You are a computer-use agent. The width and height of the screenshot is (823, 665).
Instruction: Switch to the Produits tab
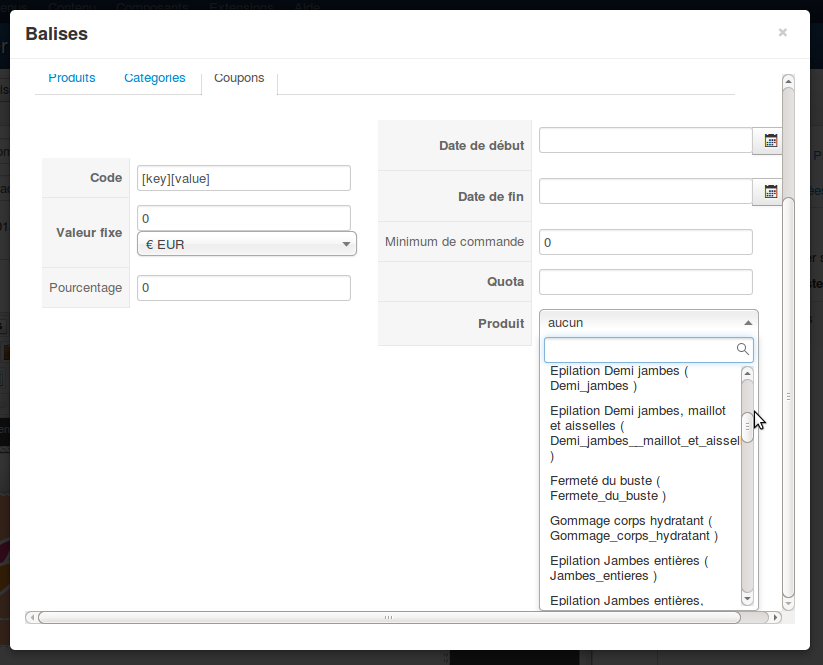pyautogui.click(x=72, y=78)
